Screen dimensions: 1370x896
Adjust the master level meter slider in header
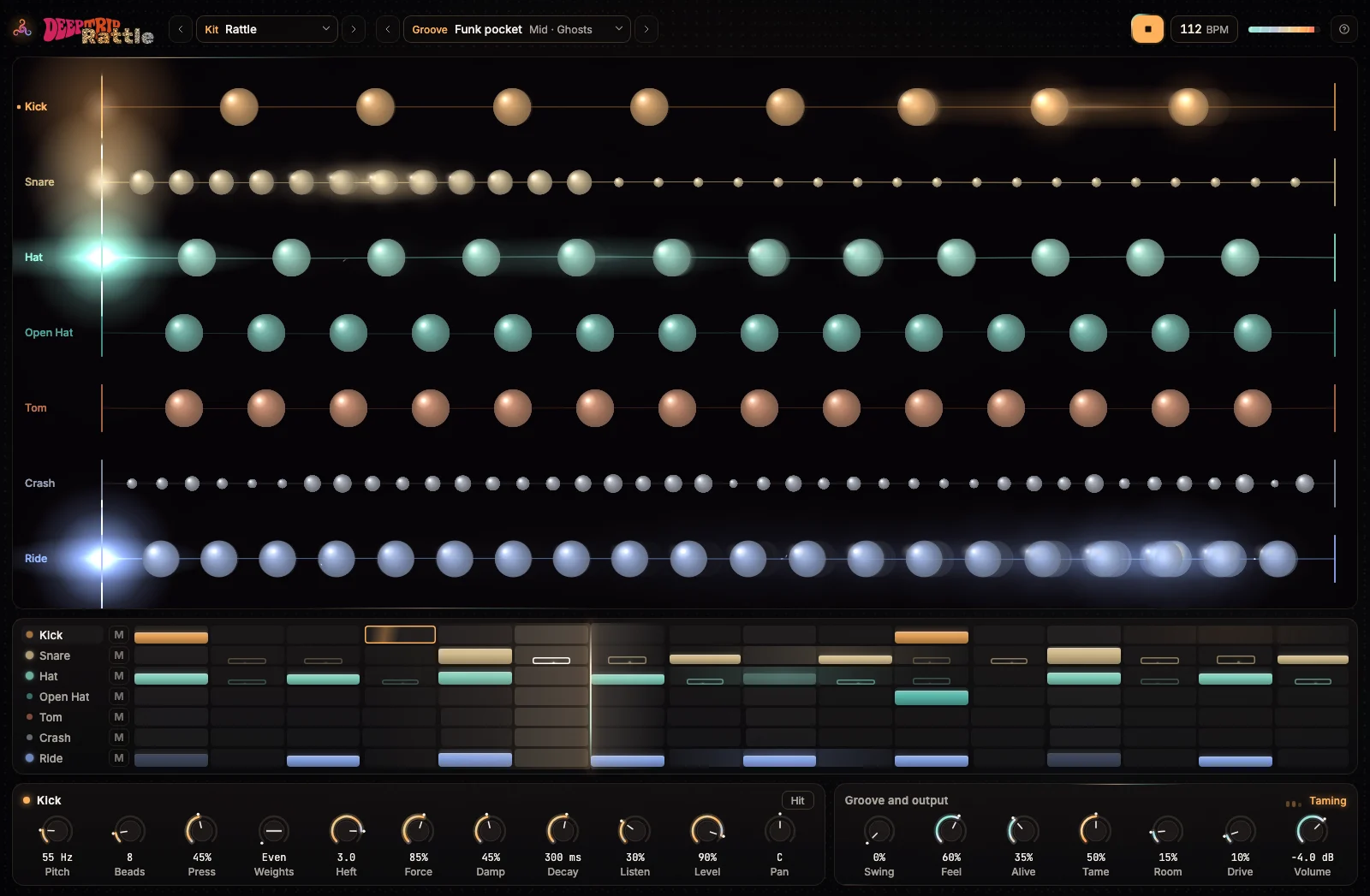pos(1283,29)
